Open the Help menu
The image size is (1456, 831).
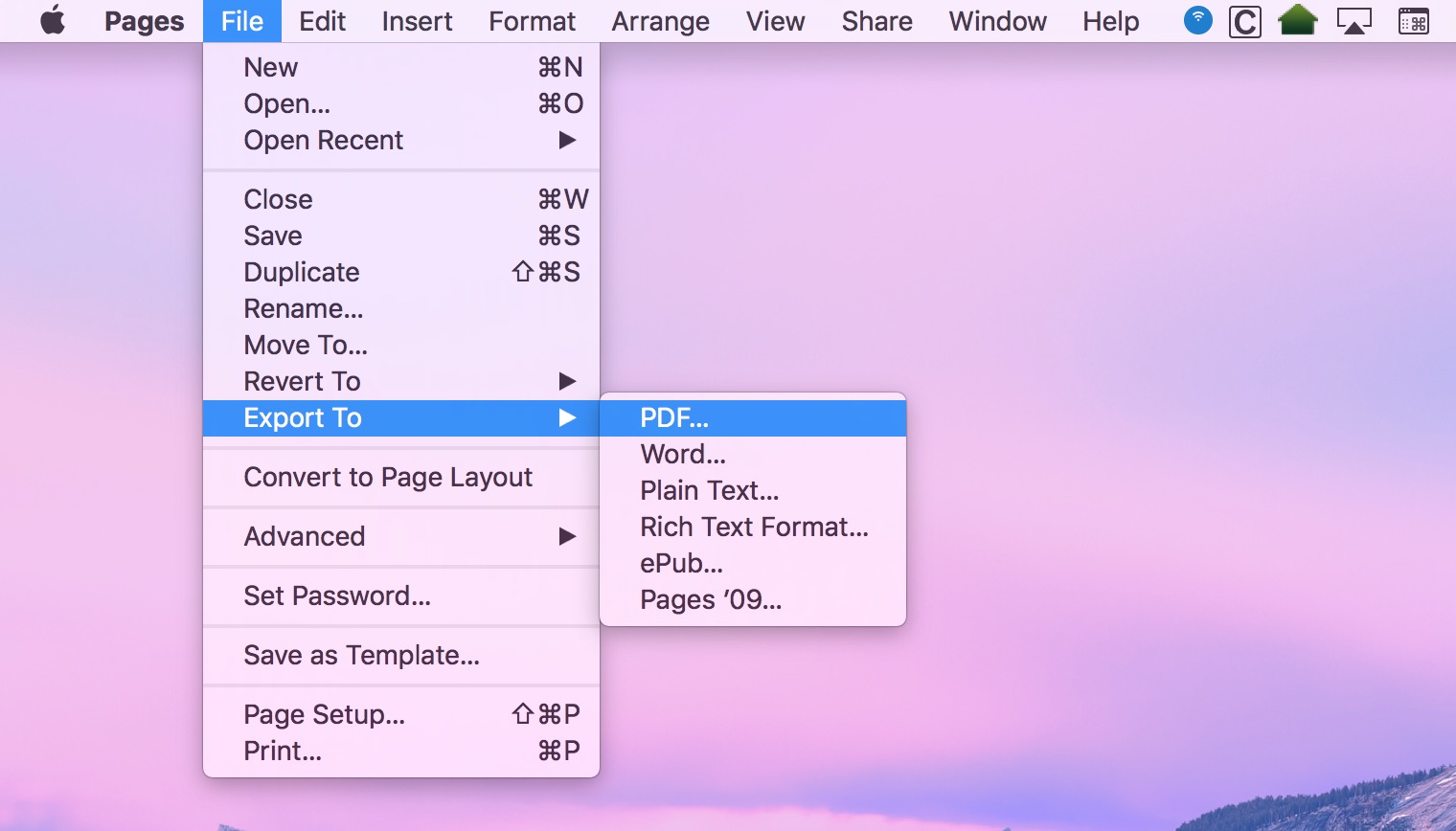pyautogui.click(x=1110, y=21)
